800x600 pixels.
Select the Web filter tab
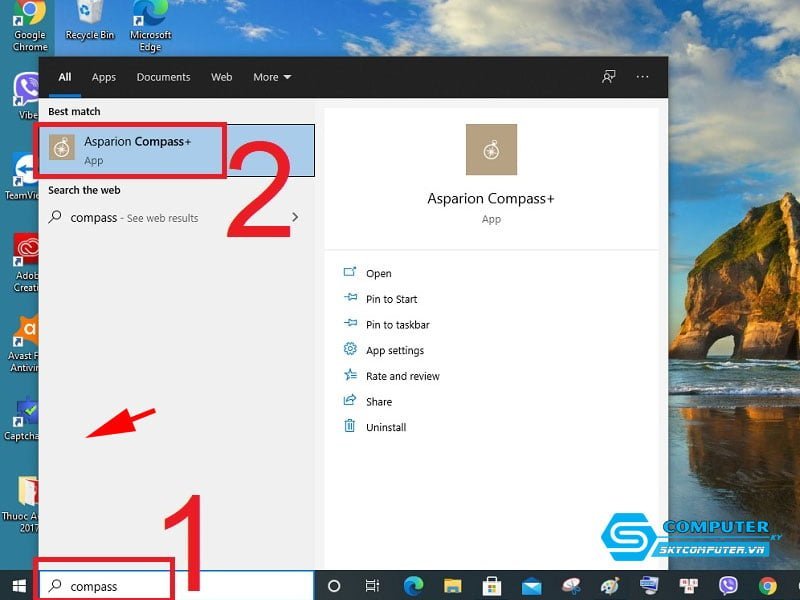(x=221, y=77)
